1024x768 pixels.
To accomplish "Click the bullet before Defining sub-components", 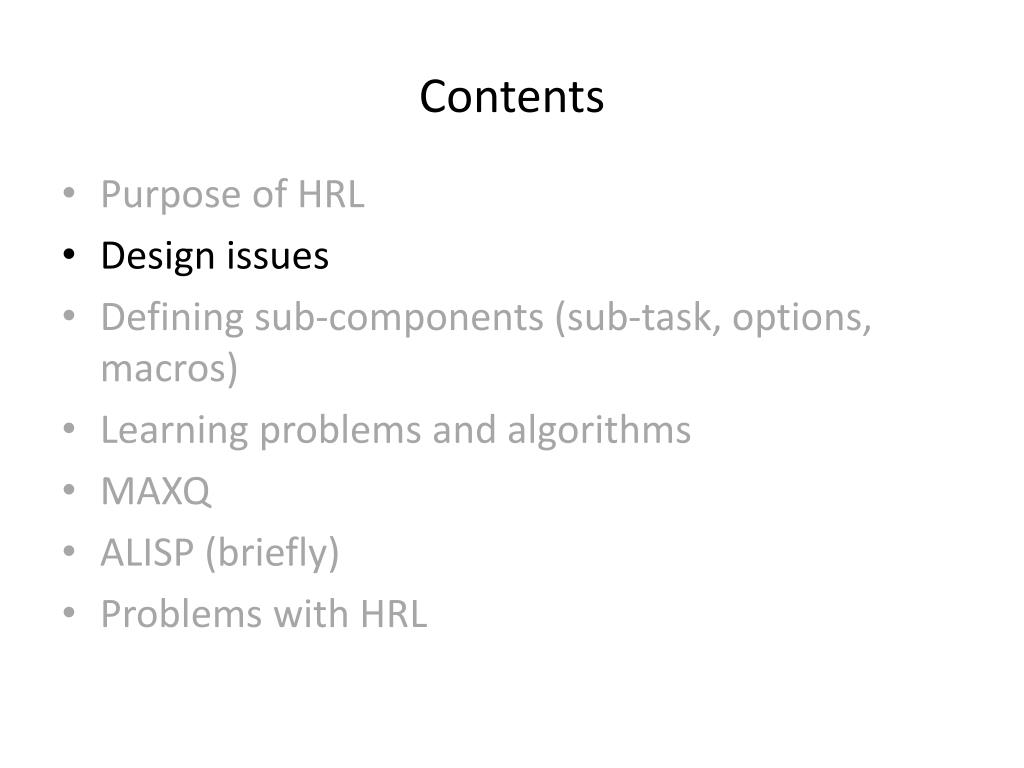I will tap(68, 319).
